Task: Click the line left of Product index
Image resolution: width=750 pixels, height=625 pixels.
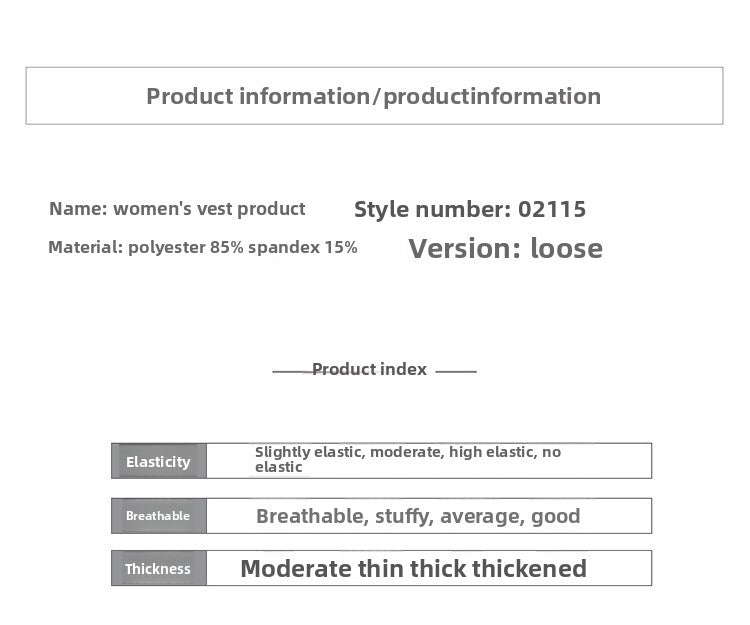Action: pyautogui.click(x=292, y=371)
